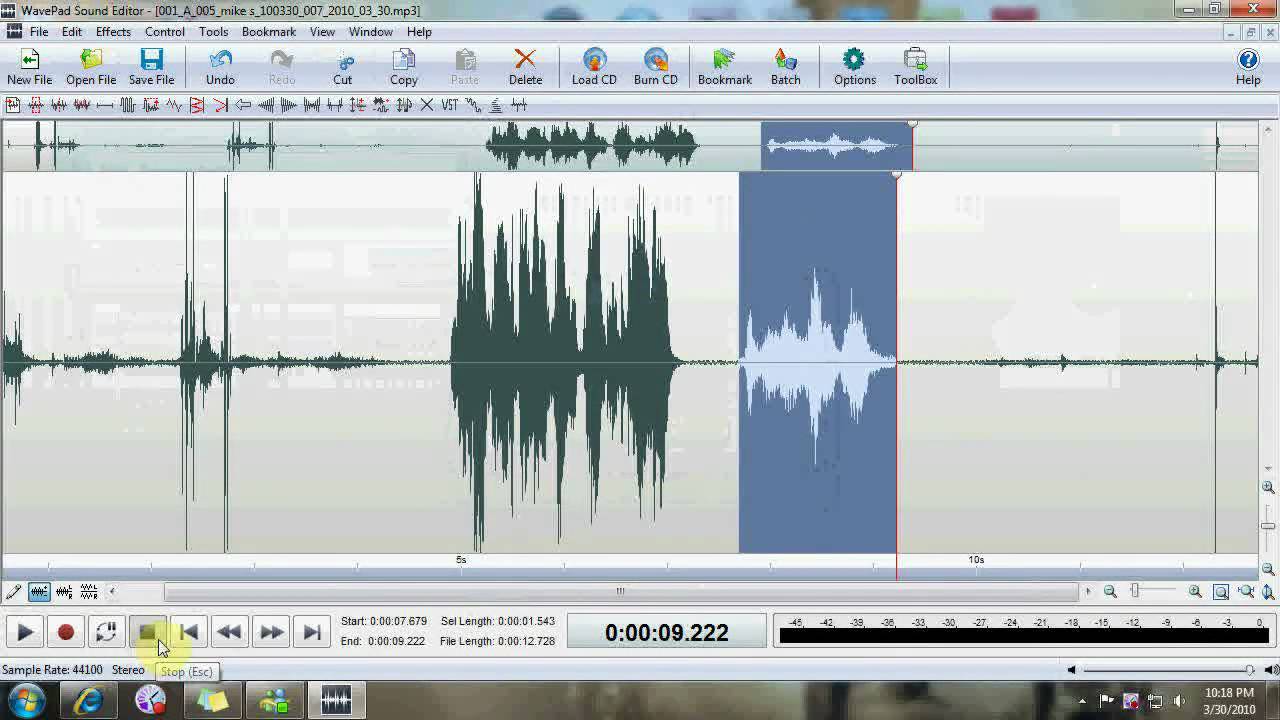Click the Rewind button
The image size is (1280, 720).
pos(229,632)
